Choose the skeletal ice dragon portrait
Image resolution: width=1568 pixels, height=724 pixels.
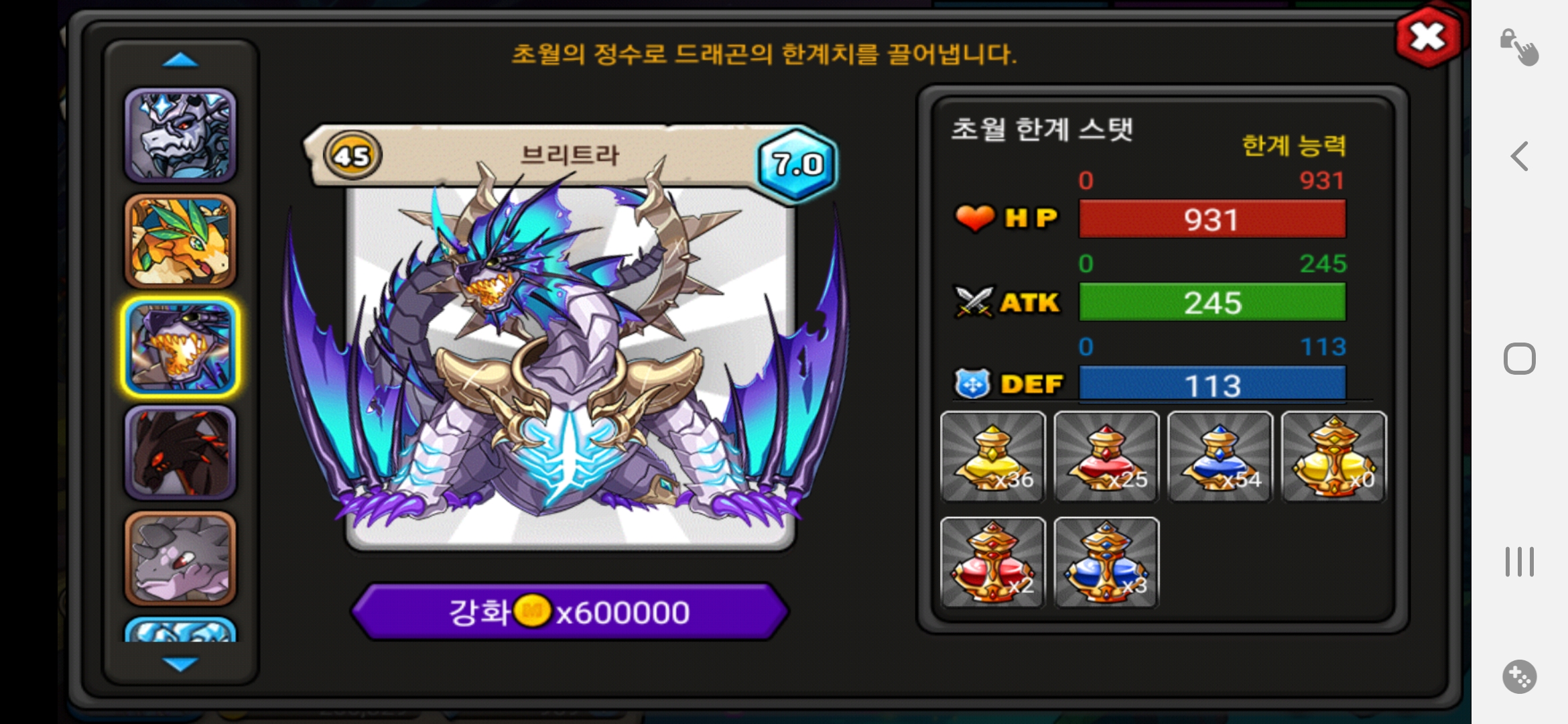180,135
